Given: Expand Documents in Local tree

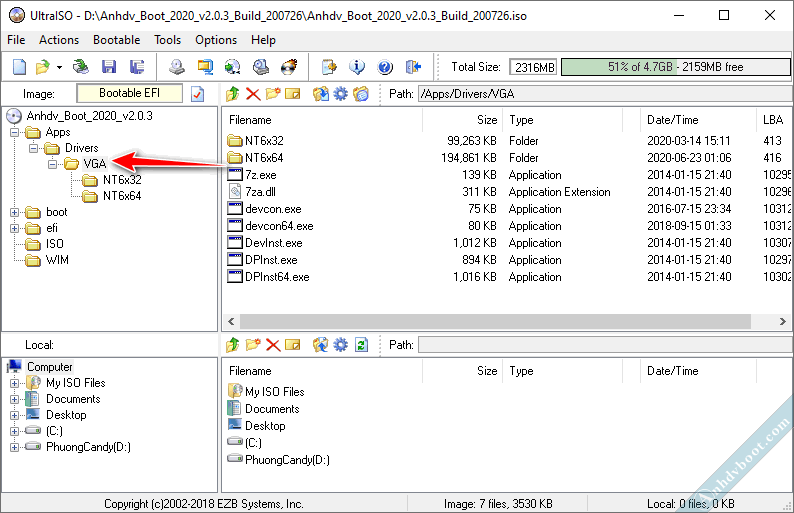Looking at the screenshot, I should 14,400.
